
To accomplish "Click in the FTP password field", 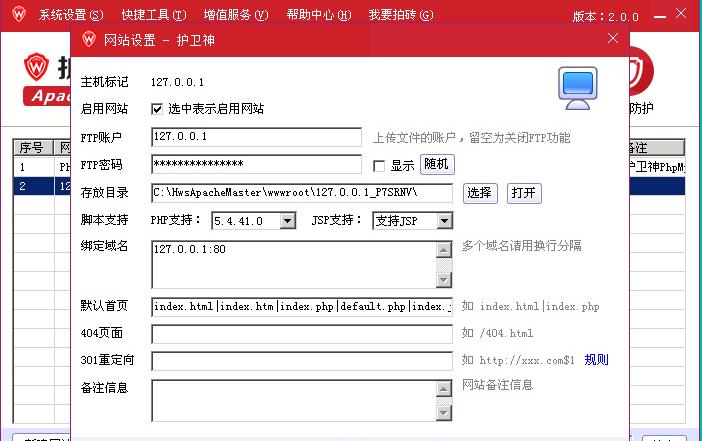I will (x=257, y=164).
